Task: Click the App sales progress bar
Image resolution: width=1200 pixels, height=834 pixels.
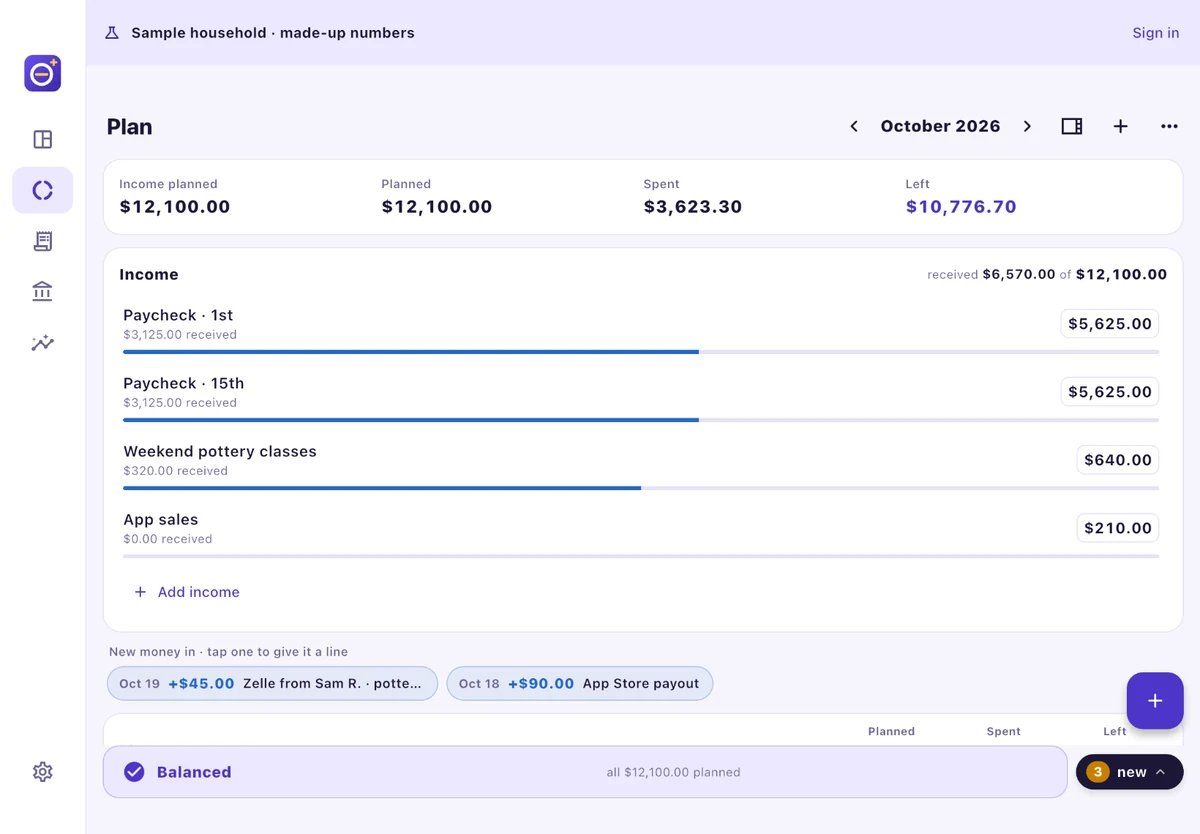Action: tap(641, 556)
